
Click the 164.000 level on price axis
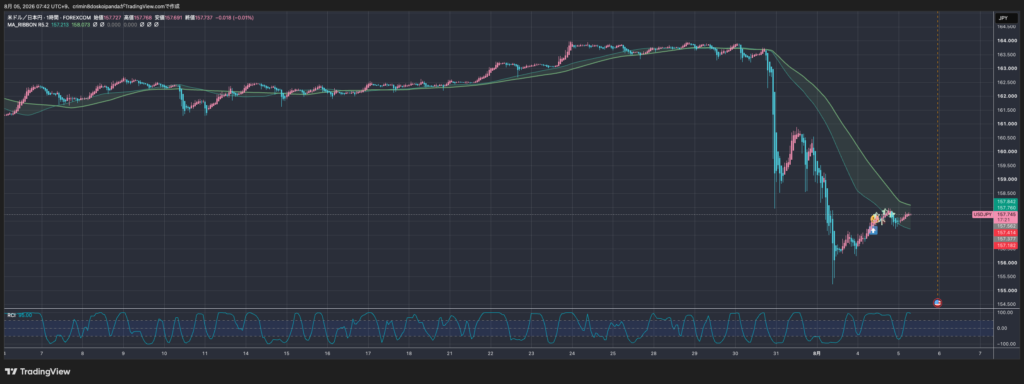pyautogui.click(x=1005, y=40)
